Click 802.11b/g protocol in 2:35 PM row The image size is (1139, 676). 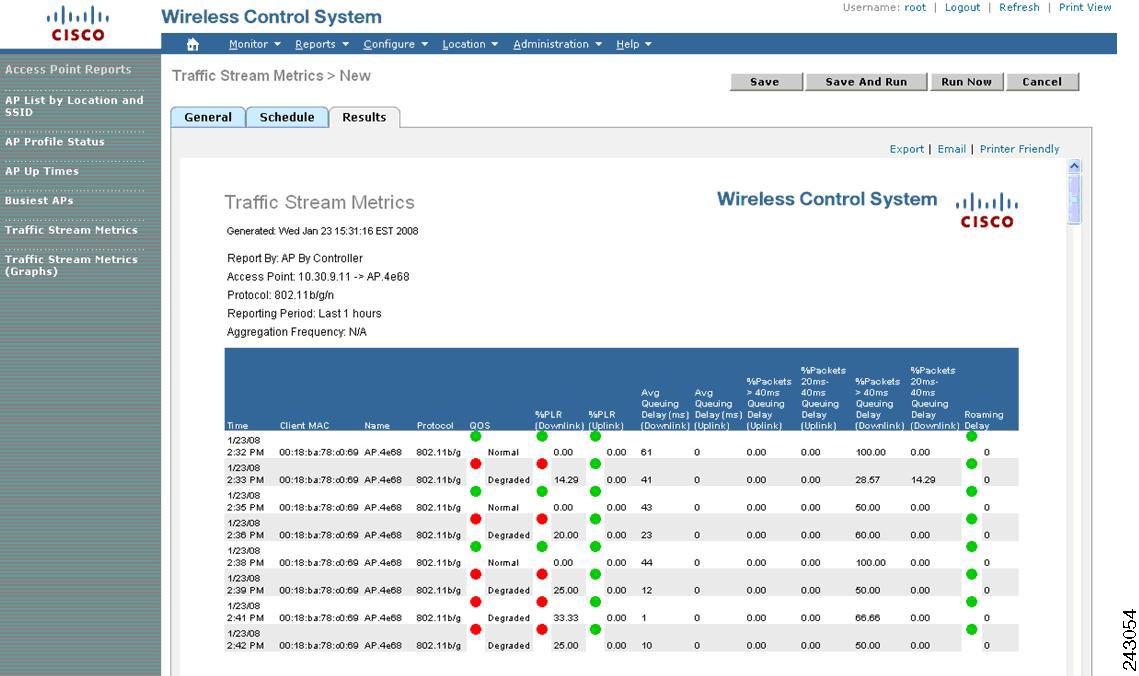pos(438,508)
